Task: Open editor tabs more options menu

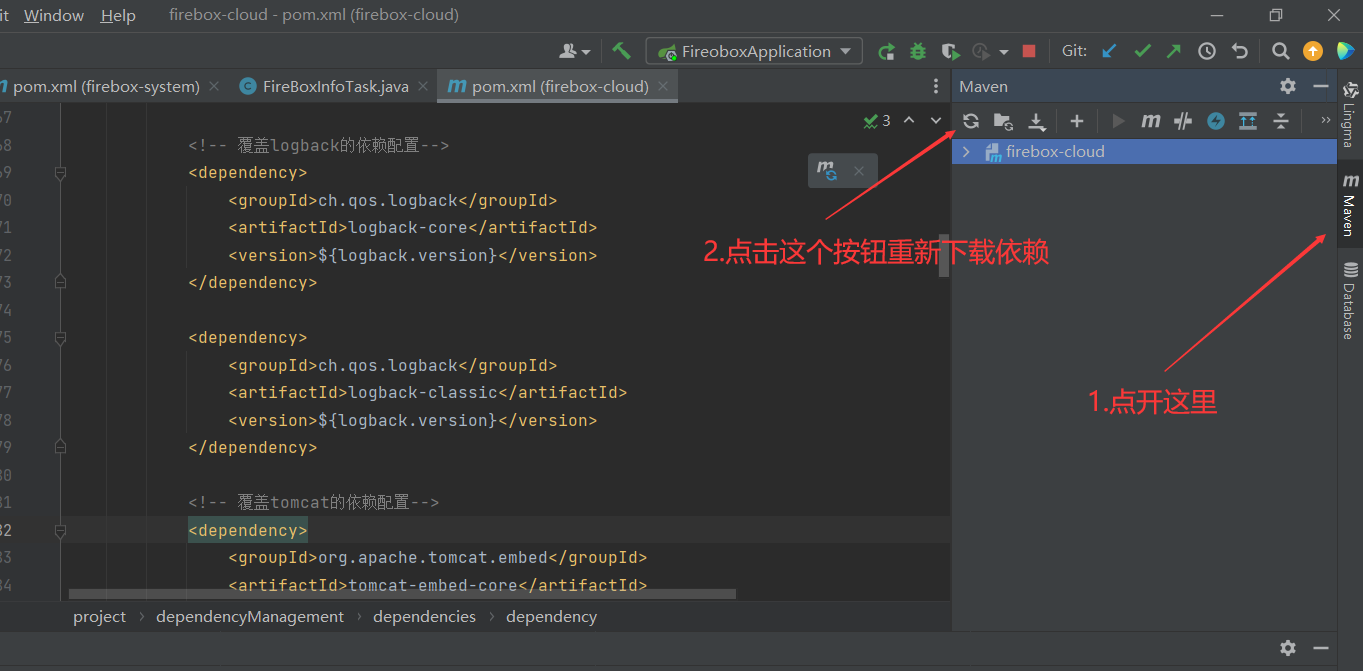Action: coord(936,86)
